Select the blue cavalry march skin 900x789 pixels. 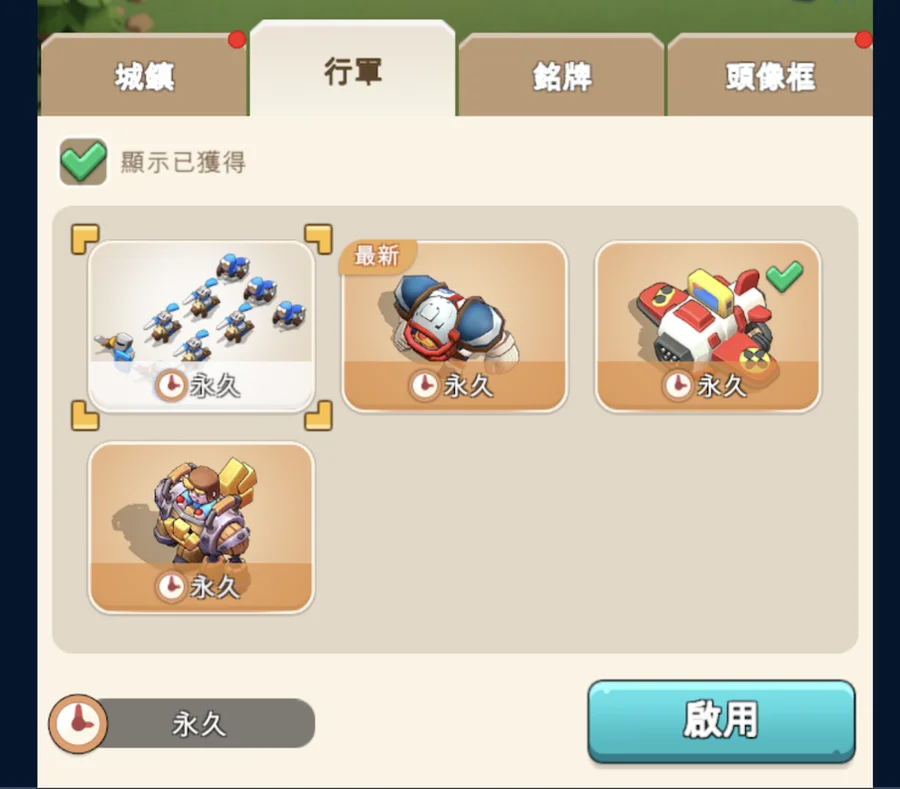201,326
